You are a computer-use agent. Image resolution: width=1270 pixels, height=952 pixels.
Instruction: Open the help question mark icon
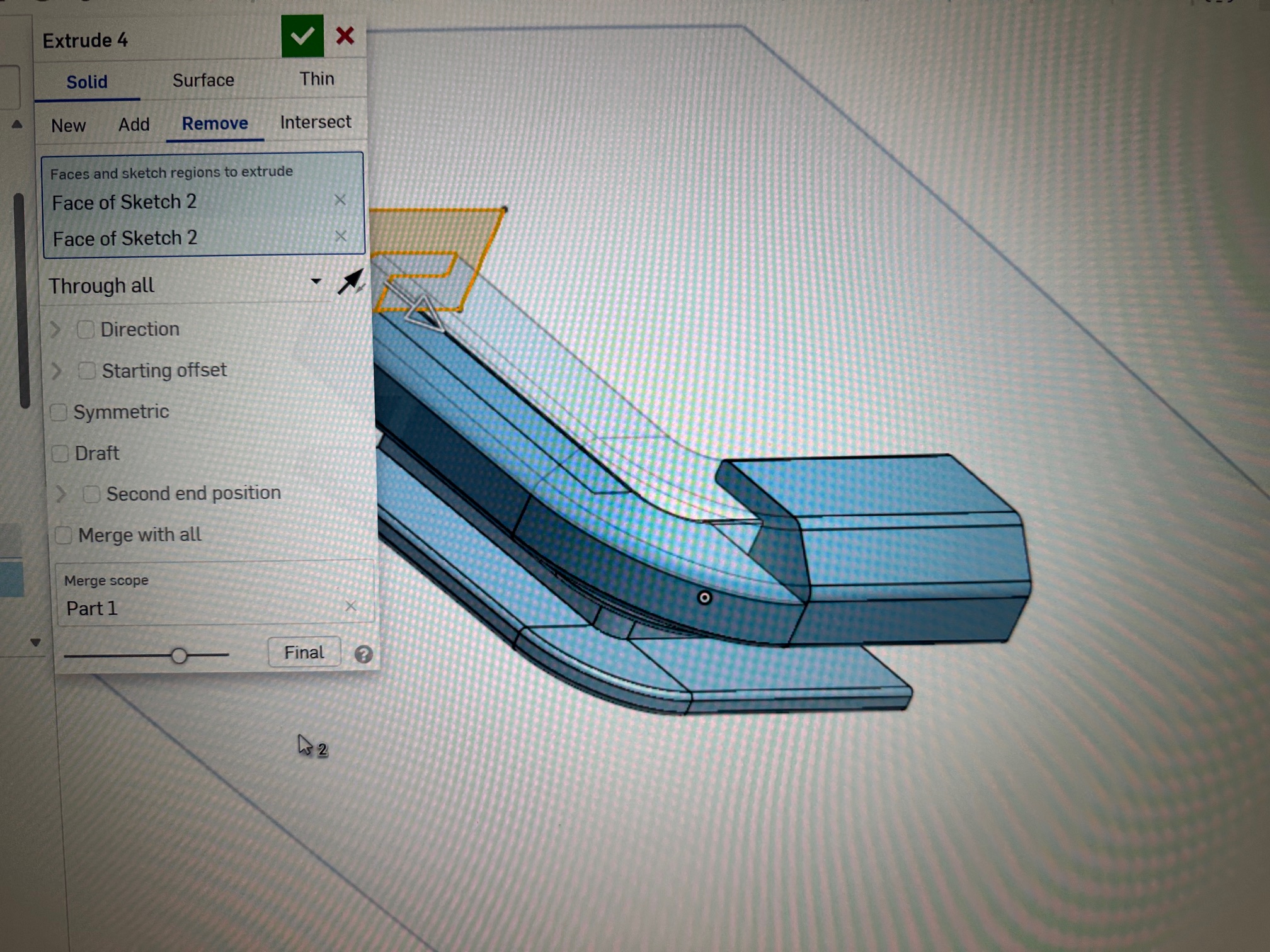pyautogui.click(x=363, y=654)
